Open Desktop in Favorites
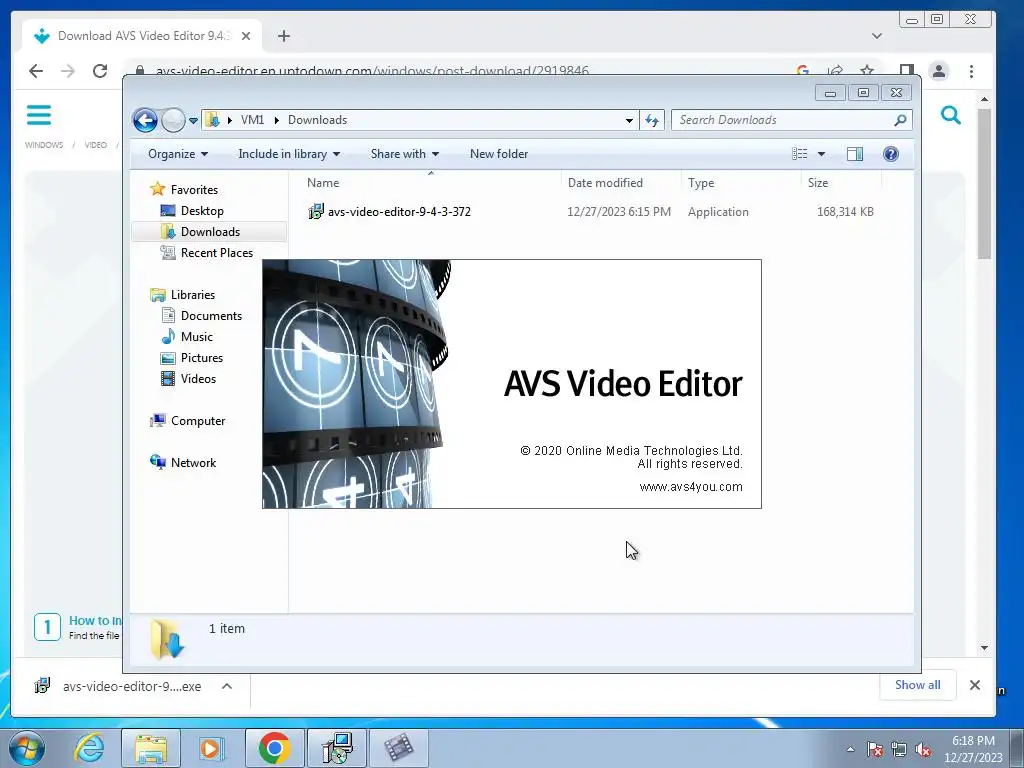Viewport: 1024px width, 768px height. click(x=202, y=211)
